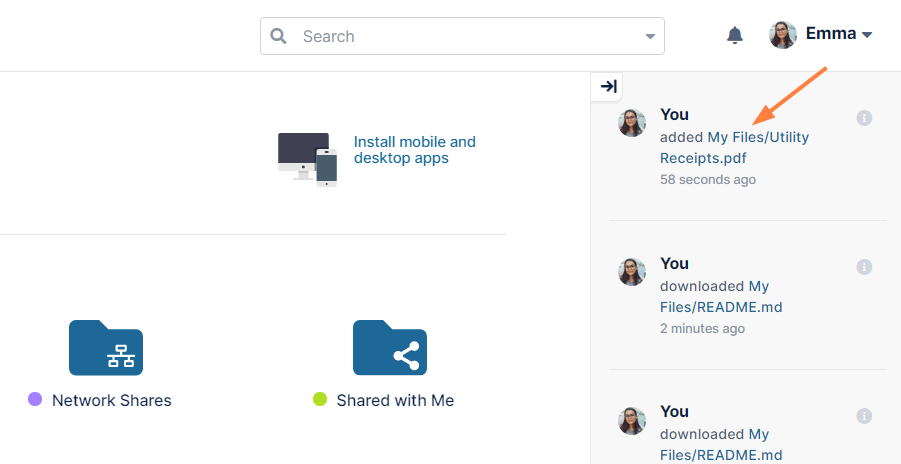Click the Network Shares label

(112, 400)
